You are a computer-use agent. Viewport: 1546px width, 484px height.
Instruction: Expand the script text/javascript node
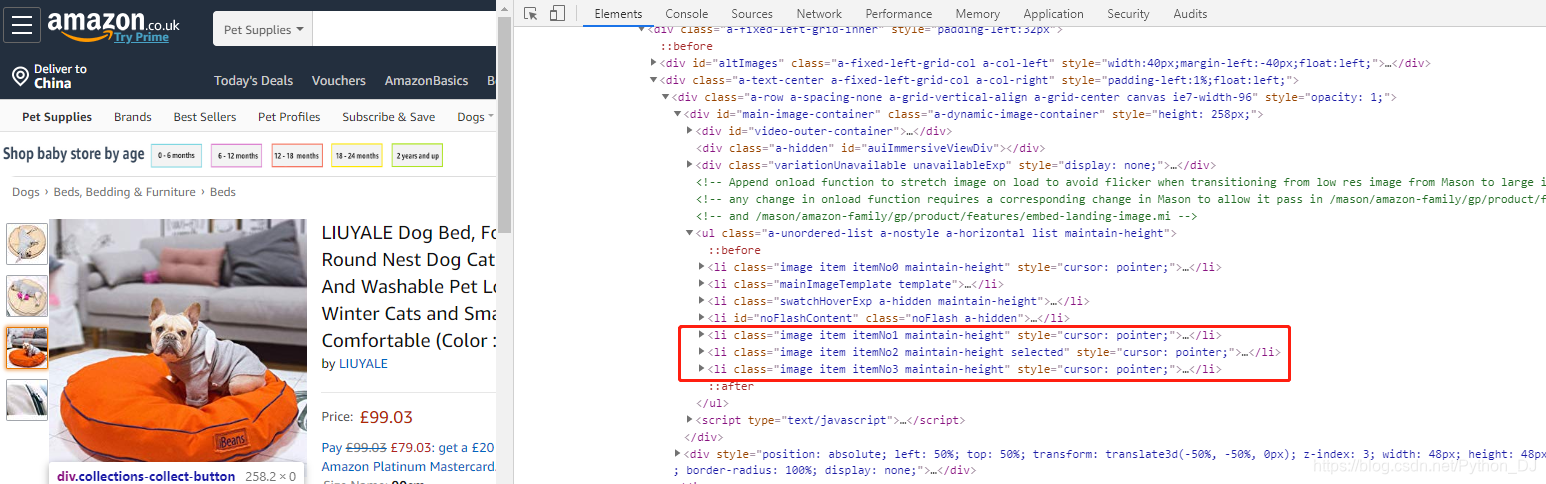pyautogui.click(x=689, y=420)
